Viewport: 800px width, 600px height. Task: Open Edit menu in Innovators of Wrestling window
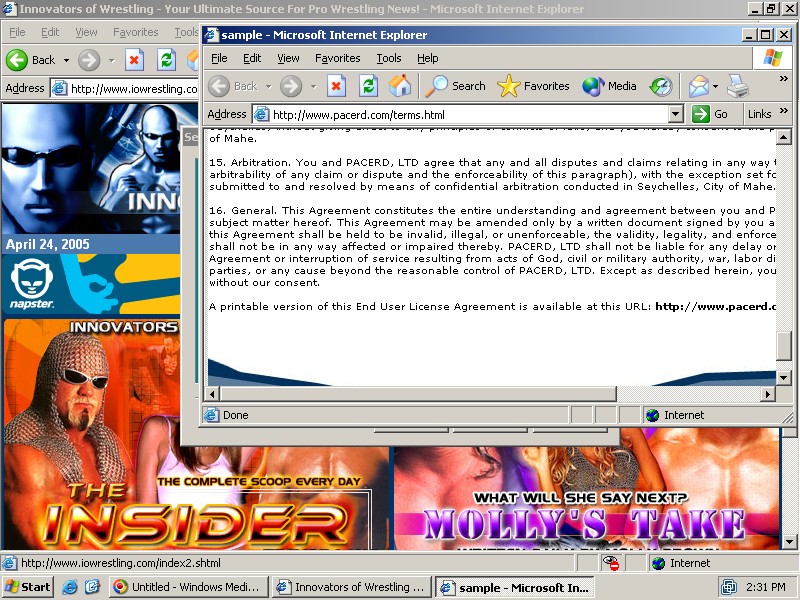(x=50, y=32)
